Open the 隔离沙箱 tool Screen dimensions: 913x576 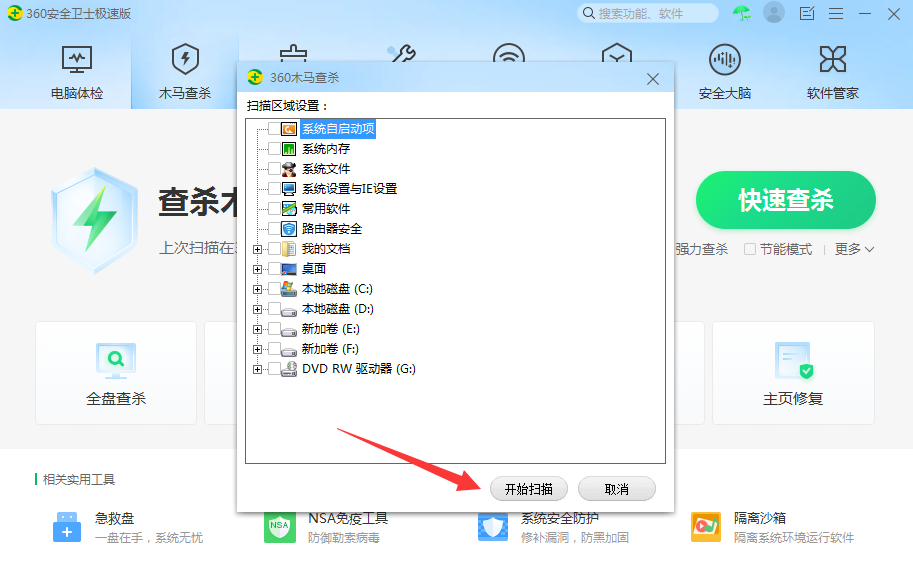773,527
